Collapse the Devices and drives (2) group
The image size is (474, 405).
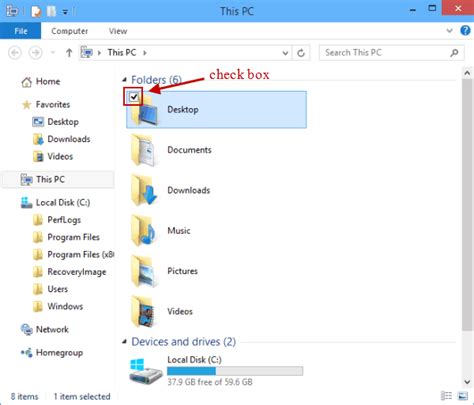coord(125,341)
